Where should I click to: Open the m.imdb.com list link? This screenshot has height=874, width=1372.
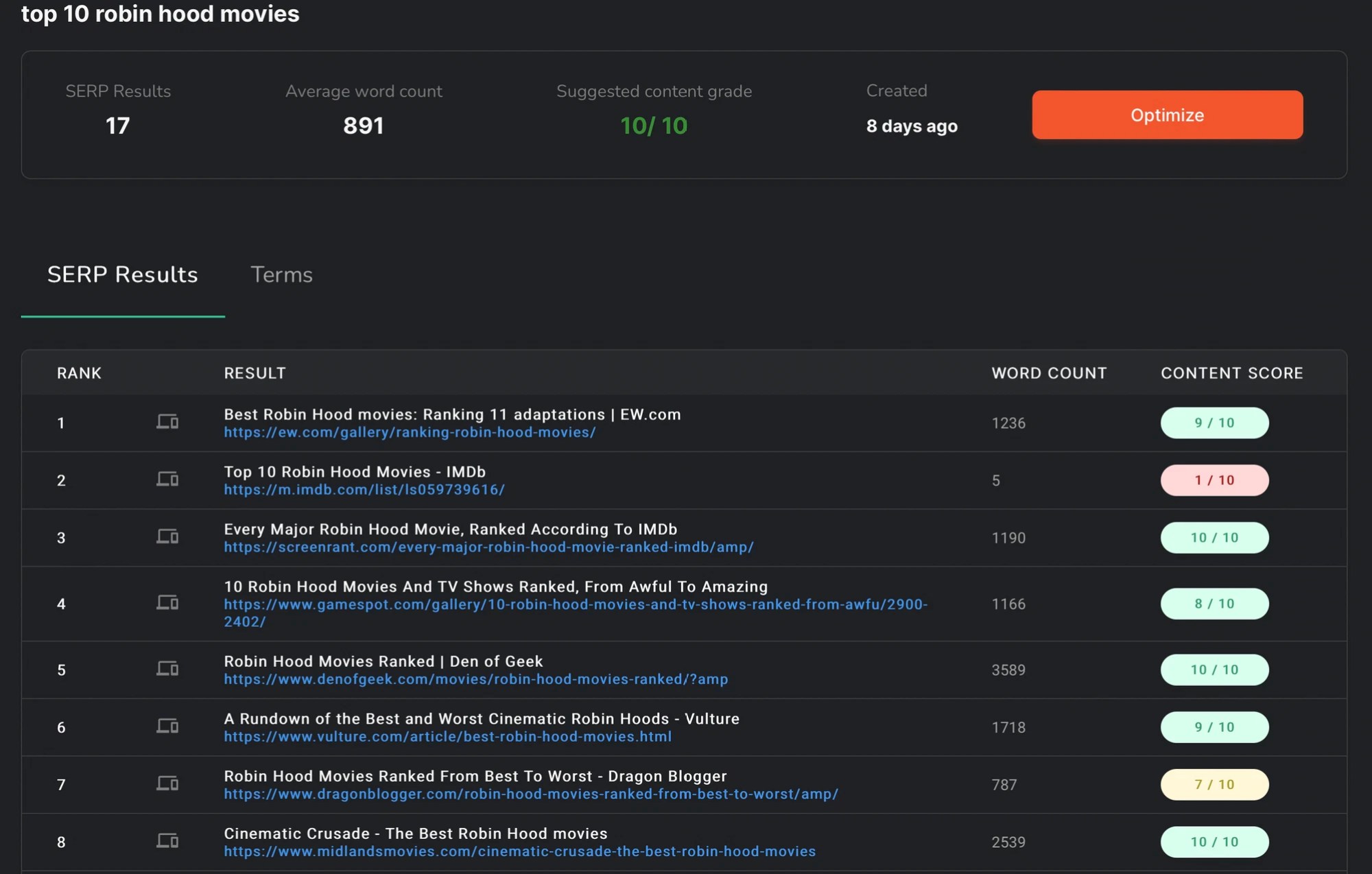(364, 490)
